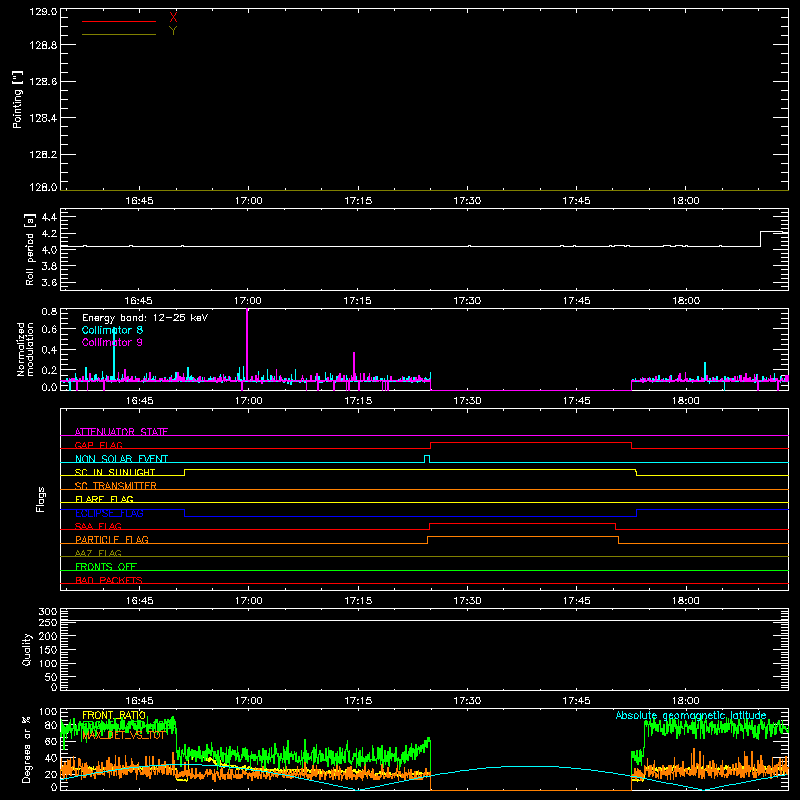Click the 'Quality' axis title
The image size is (800, 800).
pos(27,649)
